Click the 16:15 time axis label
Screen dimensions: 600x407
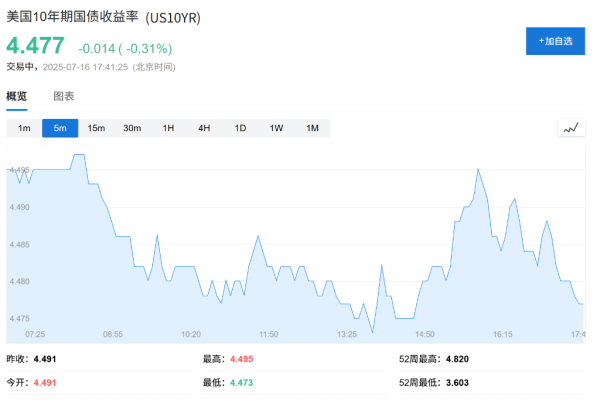click(502, 334)
